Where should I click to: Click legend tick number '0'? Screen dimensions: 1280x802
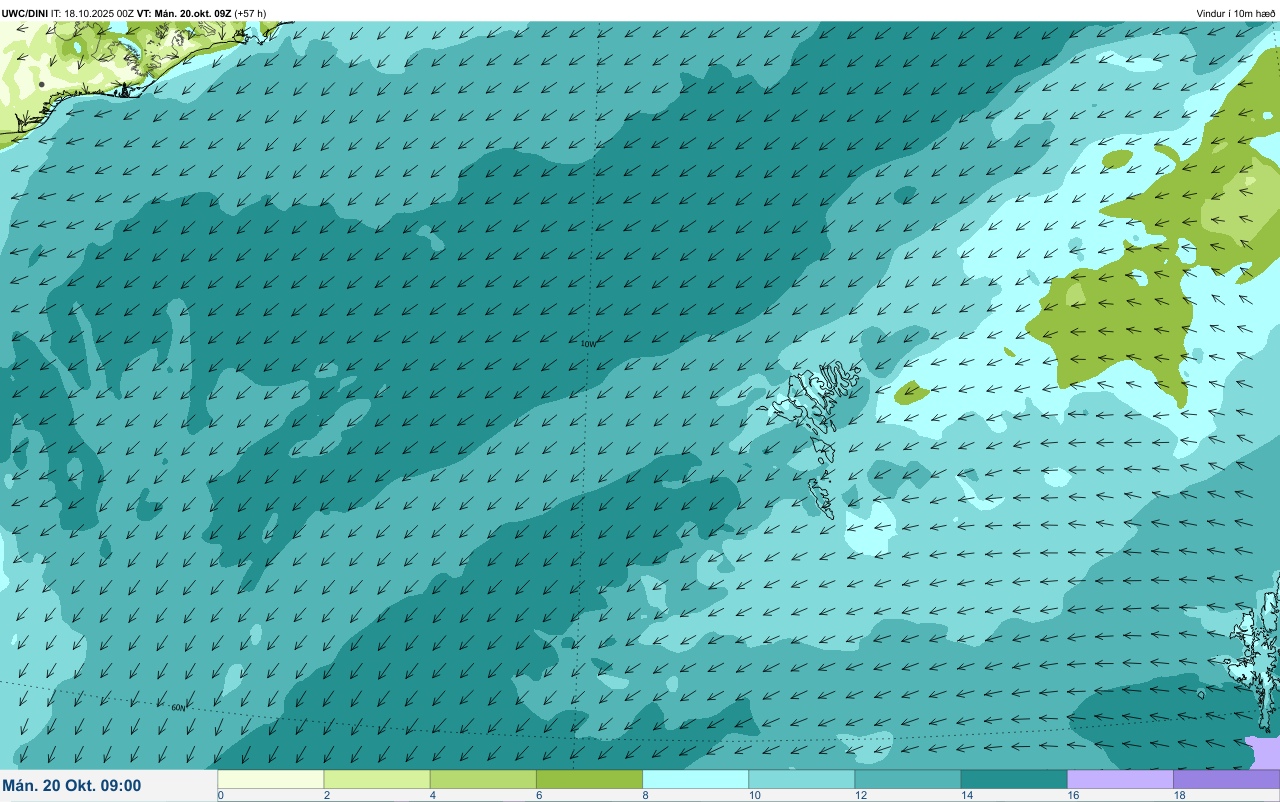(x=220, y=795)
